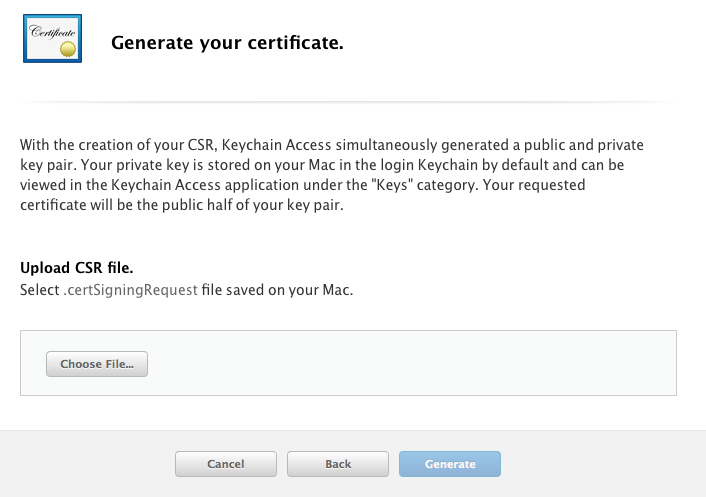Click the gold seal on the certificate image
The image size is (706, 497).
(68, 49)
